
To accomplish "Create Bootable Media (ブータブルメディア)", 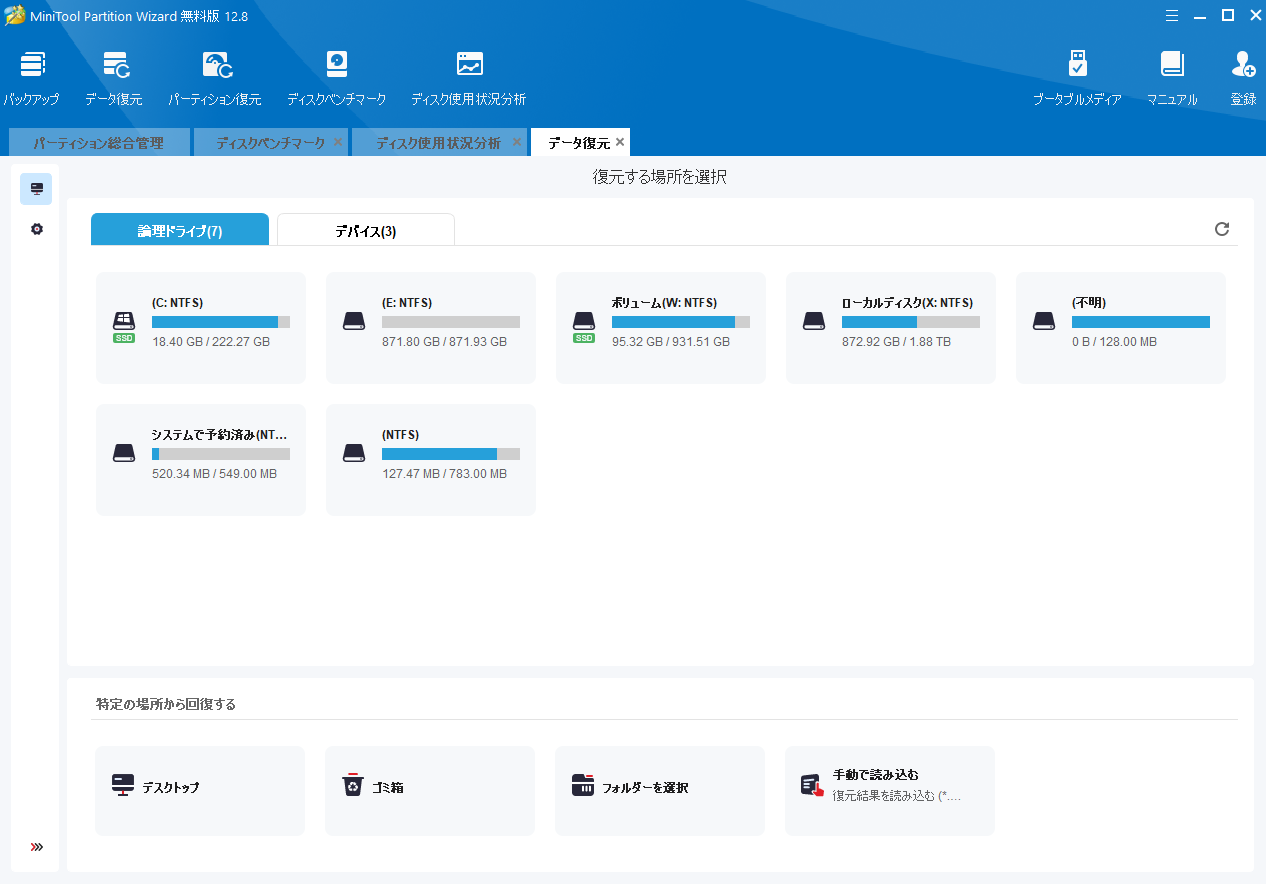I will coord(1077,77).
